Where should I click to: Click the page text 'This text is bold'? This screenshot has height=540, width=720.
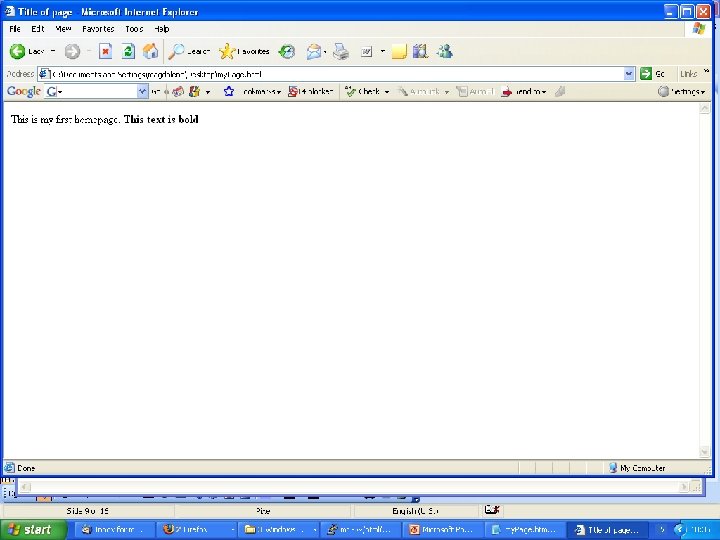[x=161, y=119]
